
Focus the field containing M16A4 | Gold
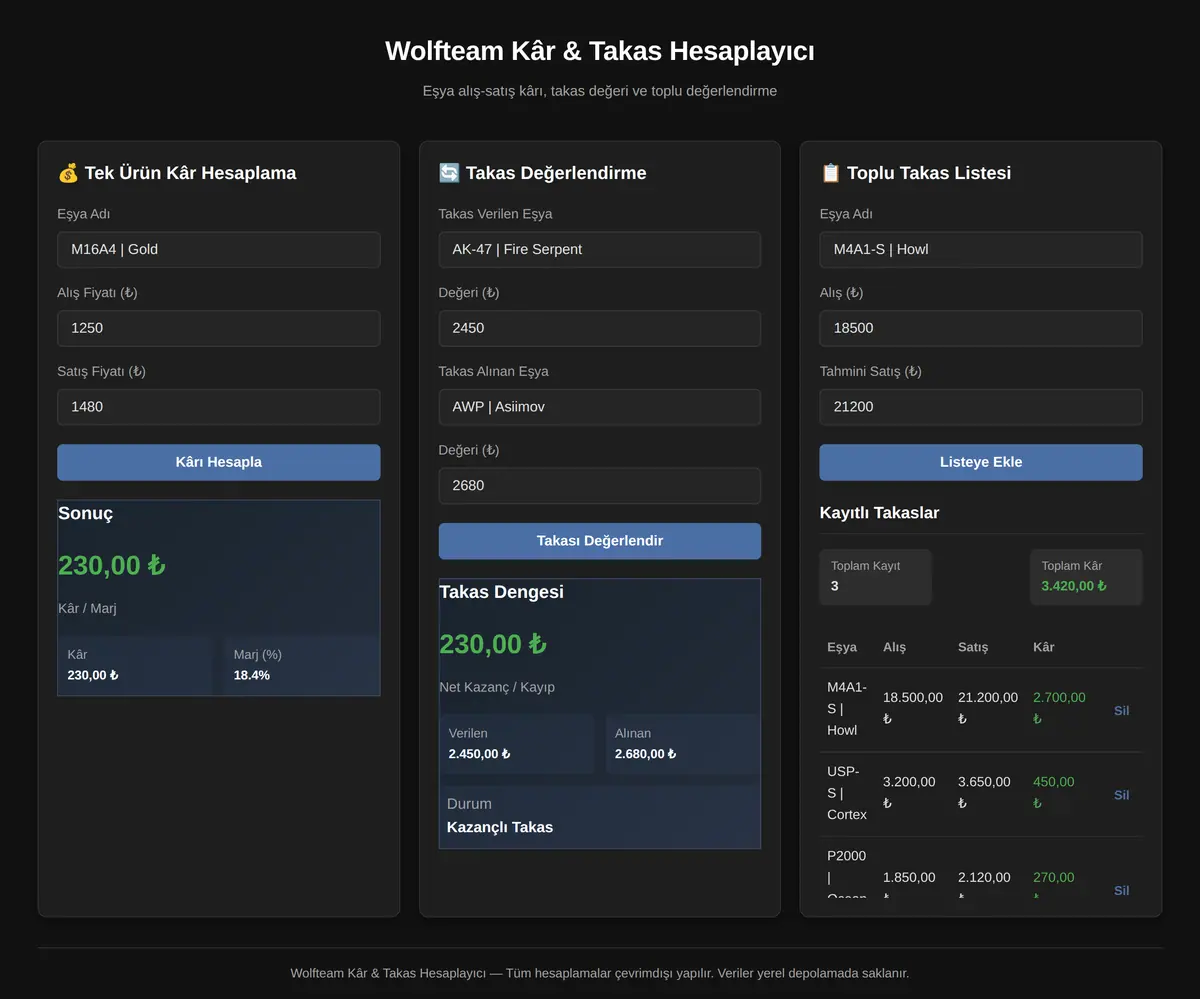click(219, 250)
